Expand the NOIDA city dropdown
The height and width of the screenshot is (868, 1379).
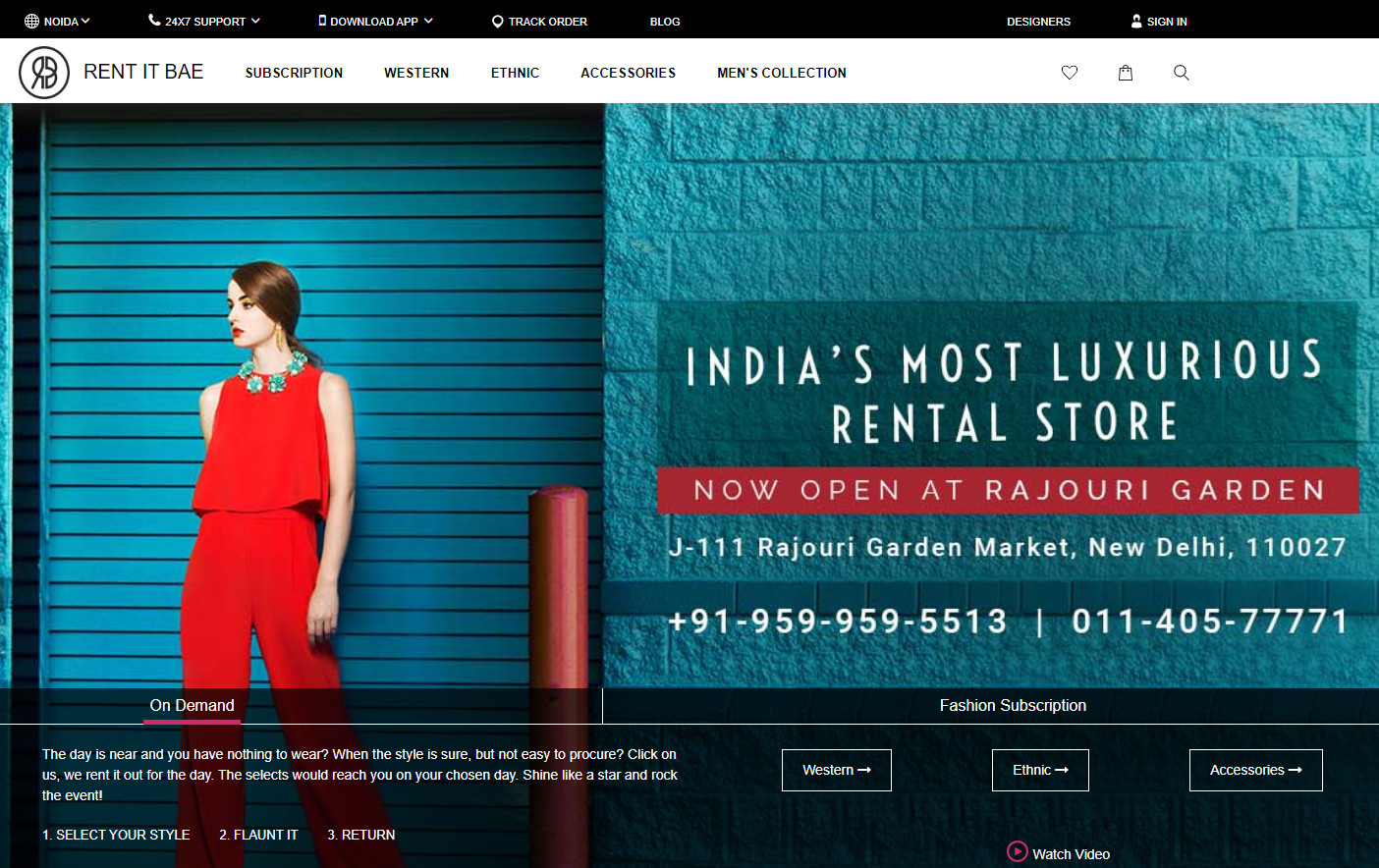click(x=67, y=21)
